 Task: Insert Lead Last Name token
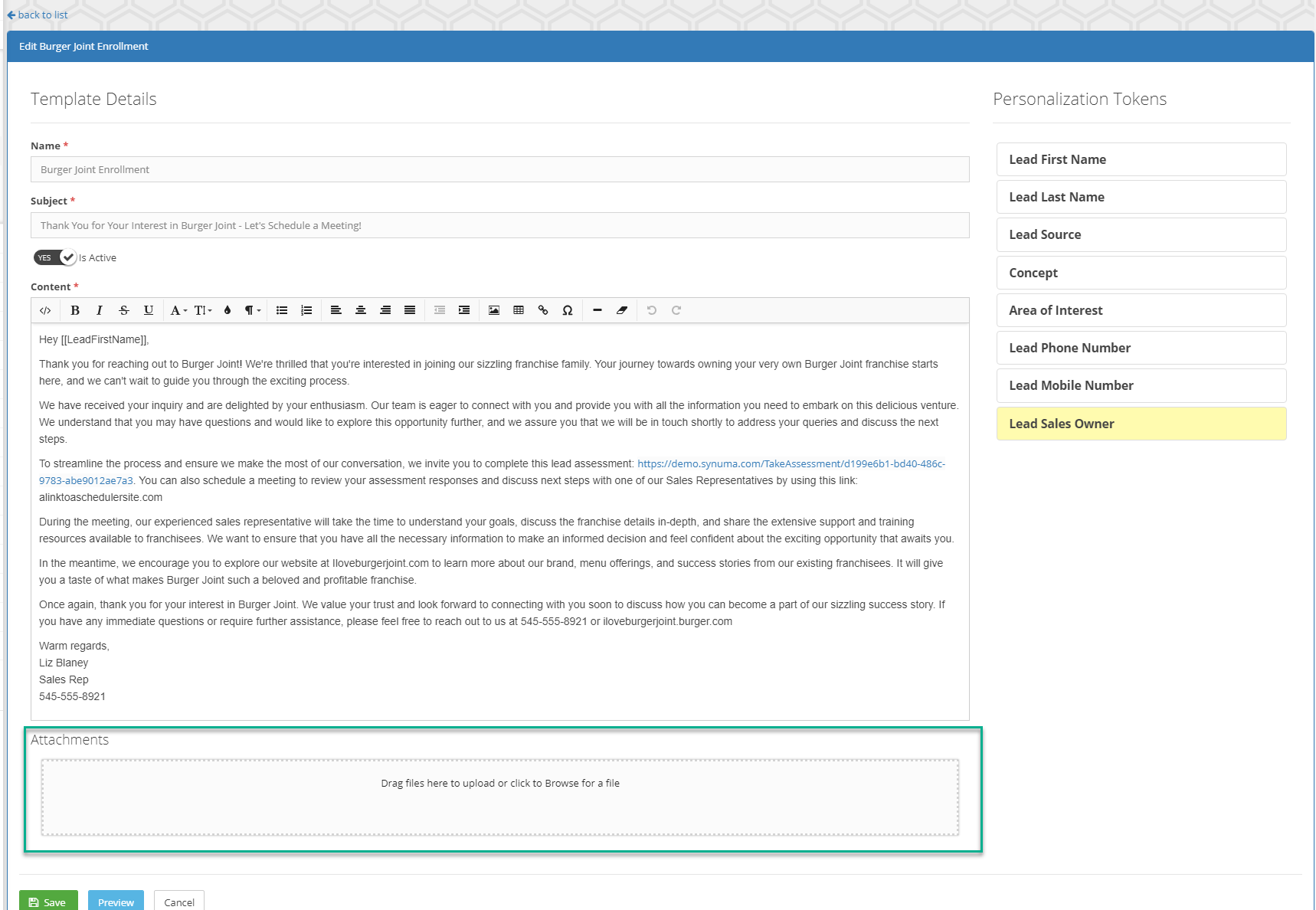(x=1141, y=197)
